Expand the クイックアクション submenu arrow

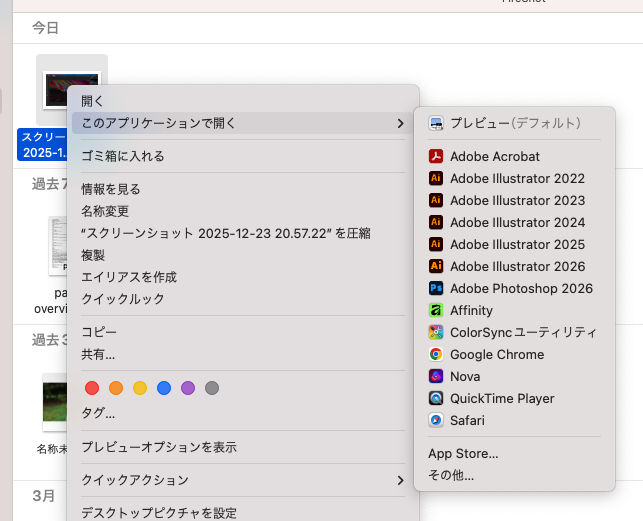(x=400, y=480)
